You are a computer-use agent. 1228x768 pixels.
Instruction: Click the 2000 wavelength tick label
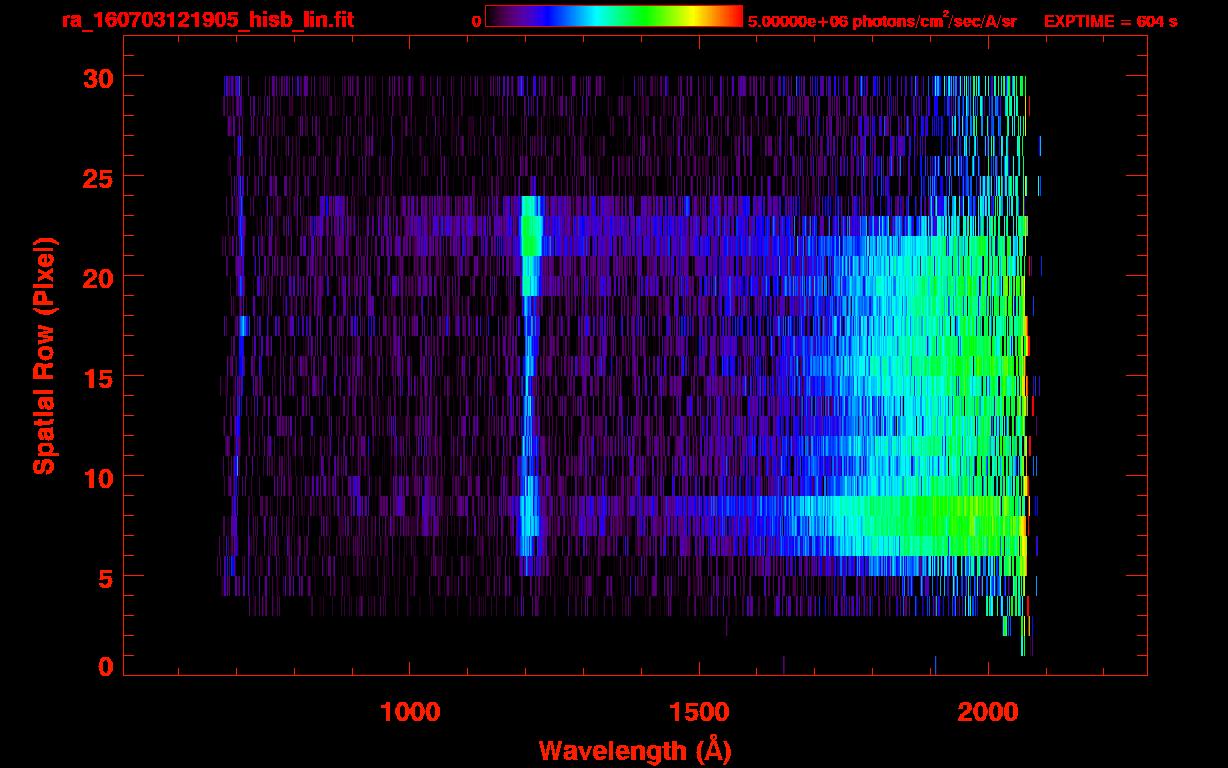click(x=989, y=711)
